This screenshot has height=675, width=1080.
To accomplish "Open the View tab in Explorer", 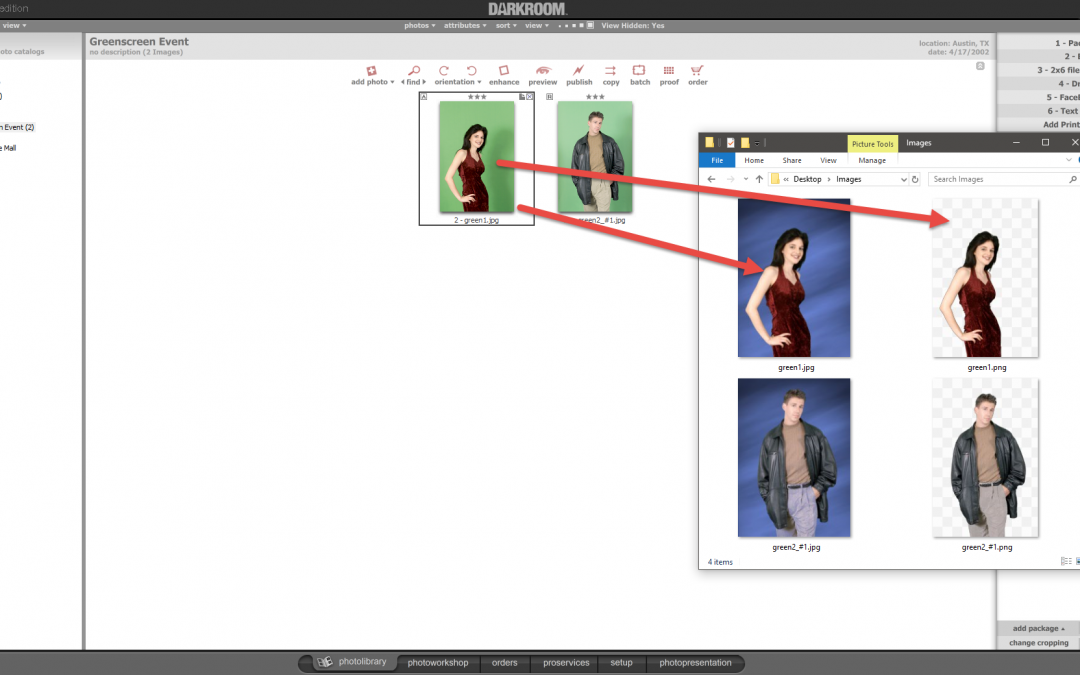I will point(828,160).
